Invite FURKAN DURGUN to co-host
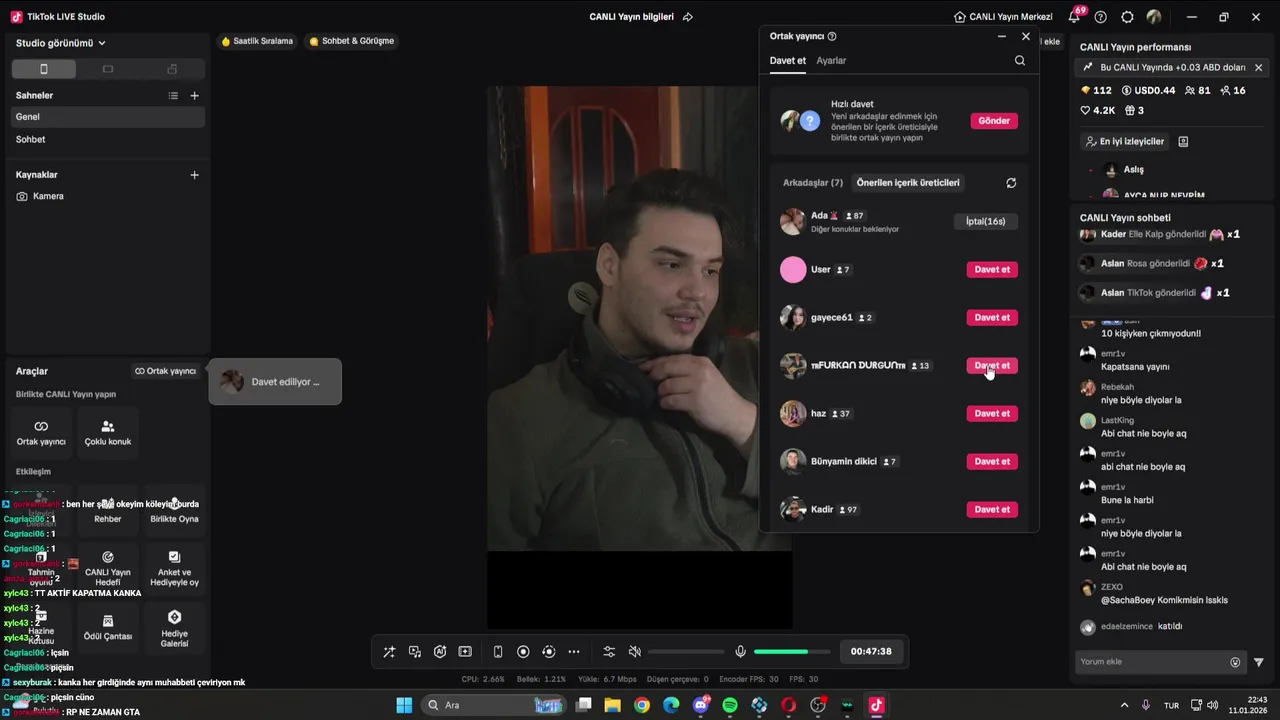 click(992, 365)
